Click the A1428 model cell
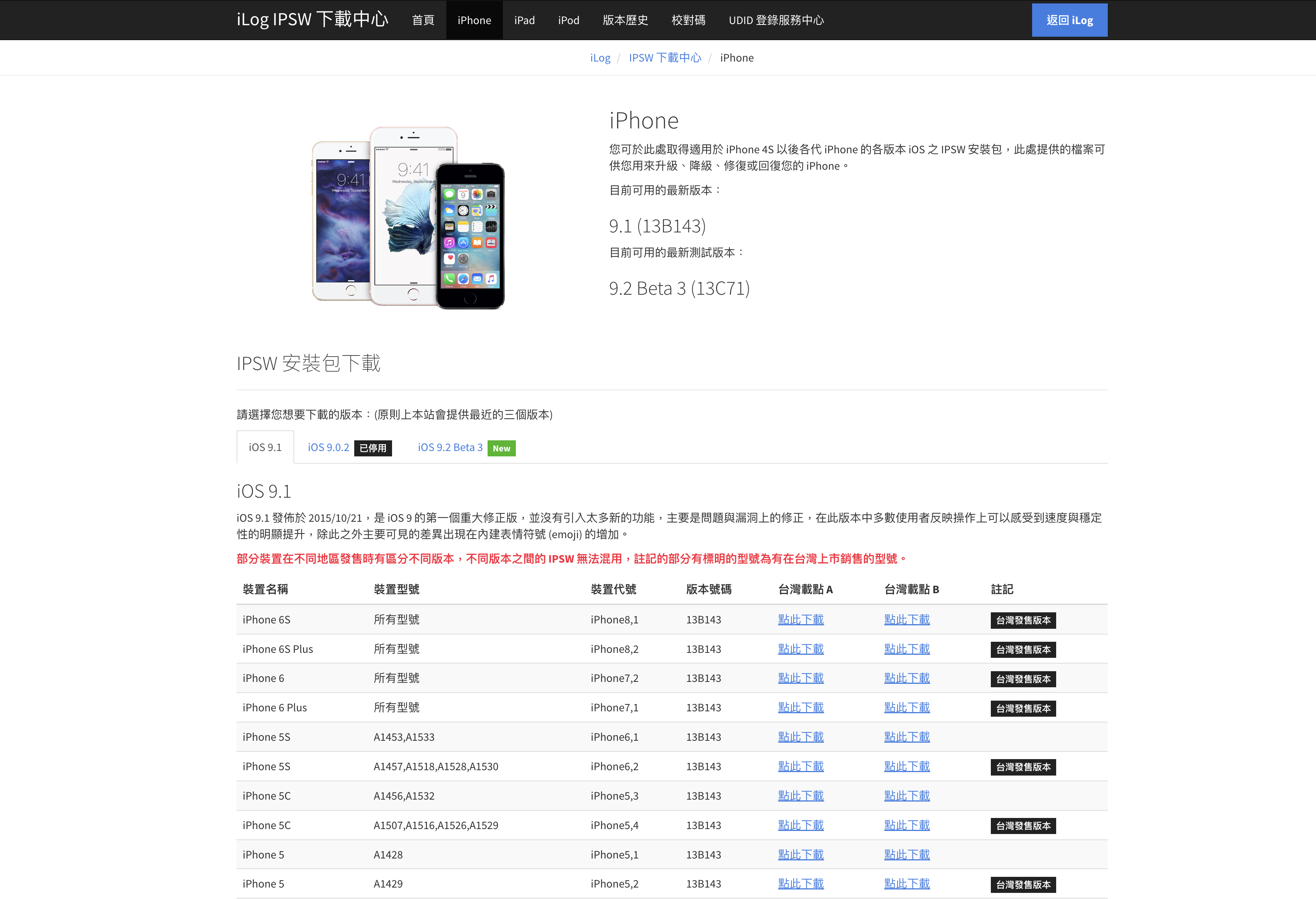Image resolution: width=1316 pixels, height=899 pixels. coord(388,855)
